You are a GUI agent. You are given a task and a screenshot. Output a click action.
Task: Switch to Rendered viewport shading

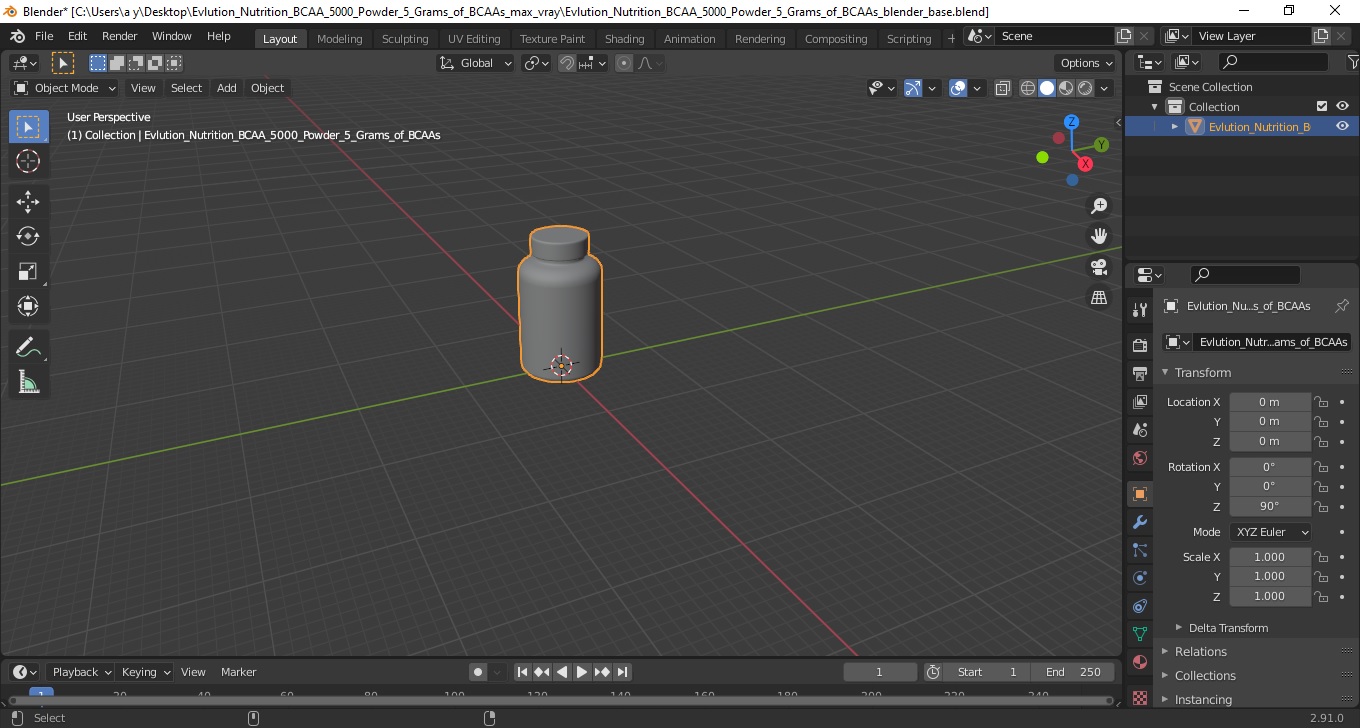point(1085,88)
